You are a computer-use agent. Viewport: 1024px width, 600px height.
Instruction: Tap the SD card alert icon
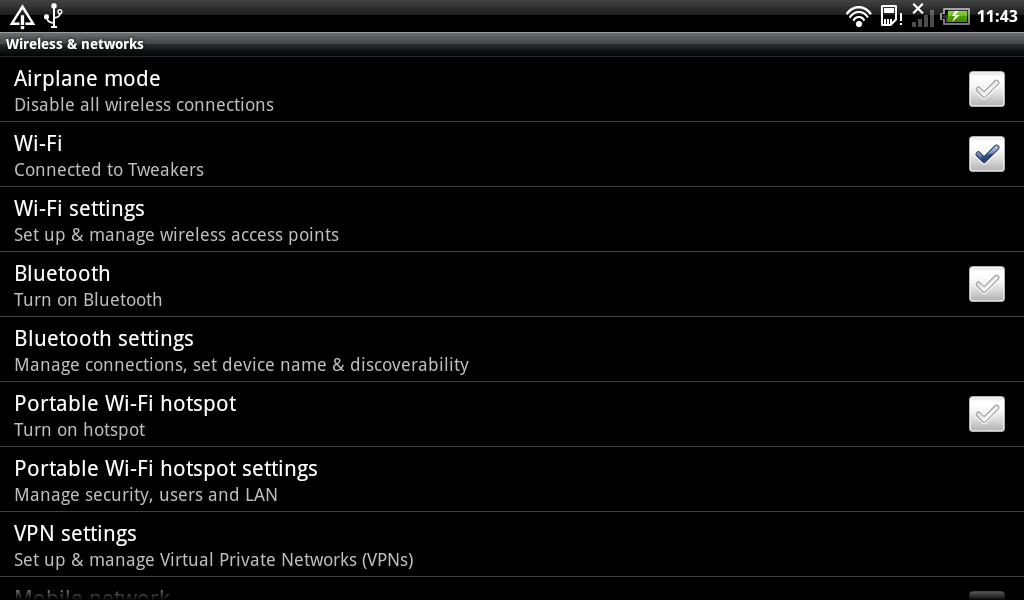[x=890, y=16]
